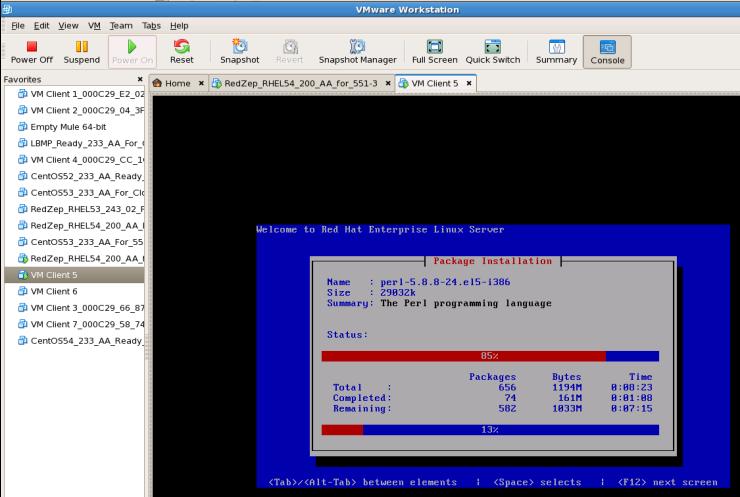Click the 13% overall progress bar
The image size is (740, 497).
[490, 430]
